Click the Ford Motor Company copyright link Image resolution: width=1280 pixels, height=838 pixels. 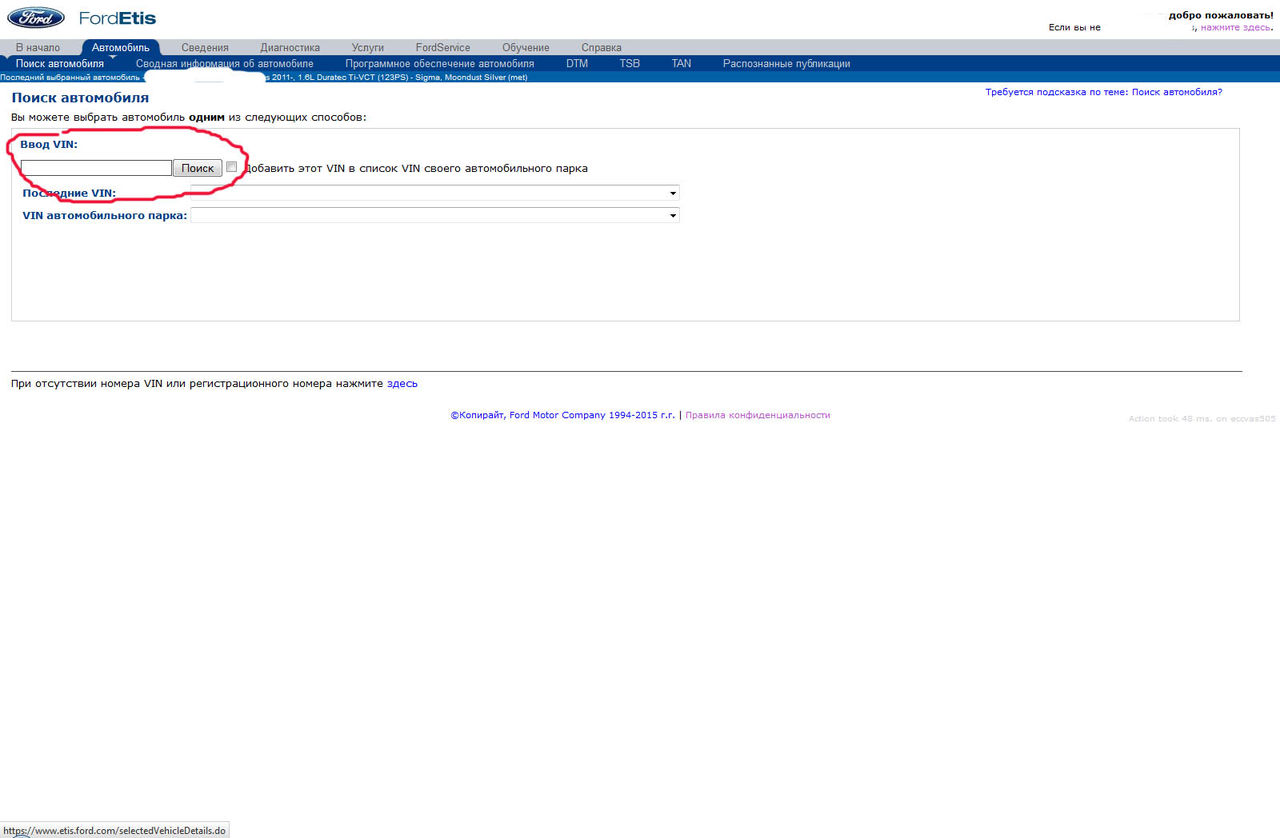pyautogui.click(x=563, y=415)
